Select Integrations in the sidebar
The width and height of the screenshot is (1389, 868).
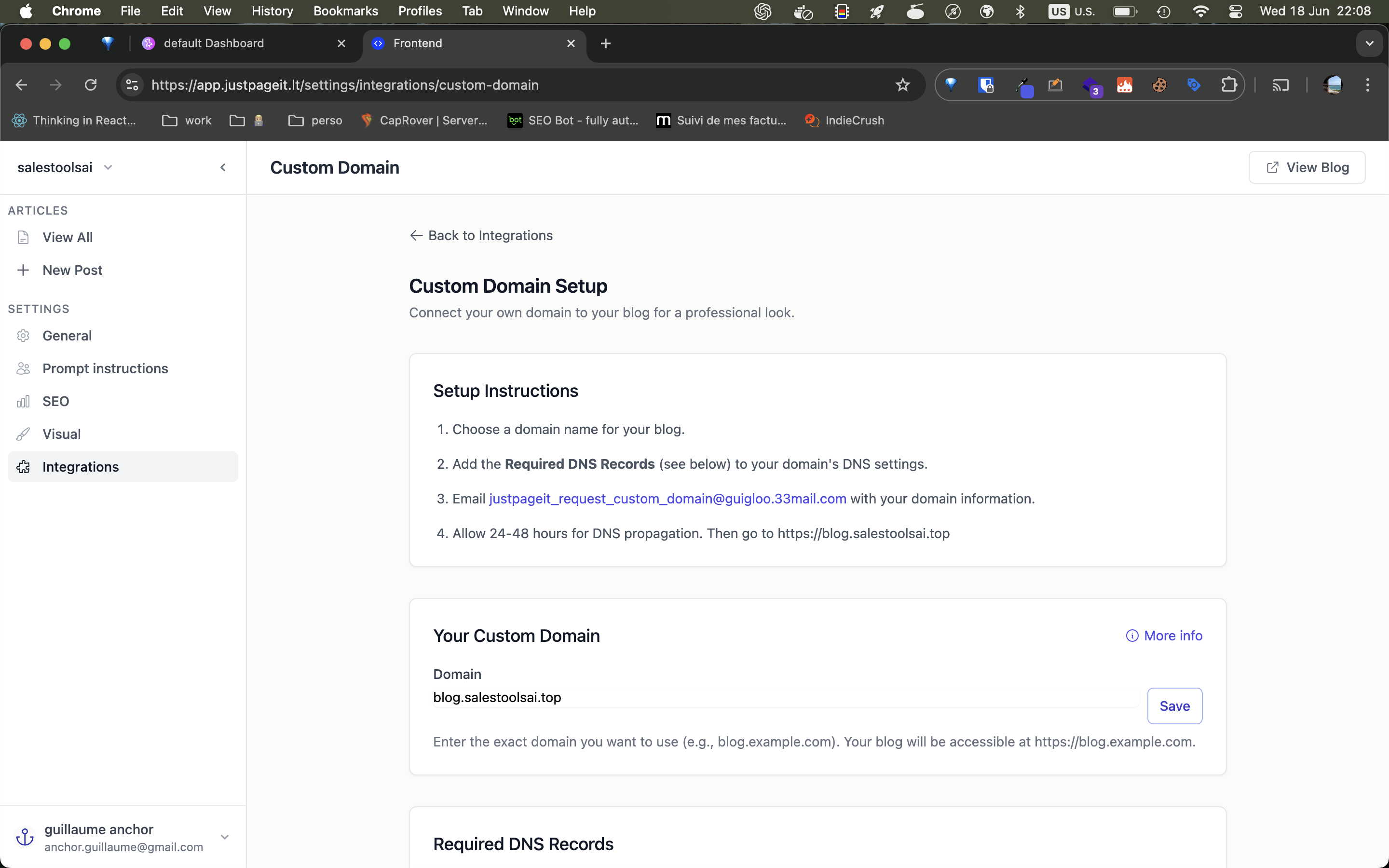[122, 467]
